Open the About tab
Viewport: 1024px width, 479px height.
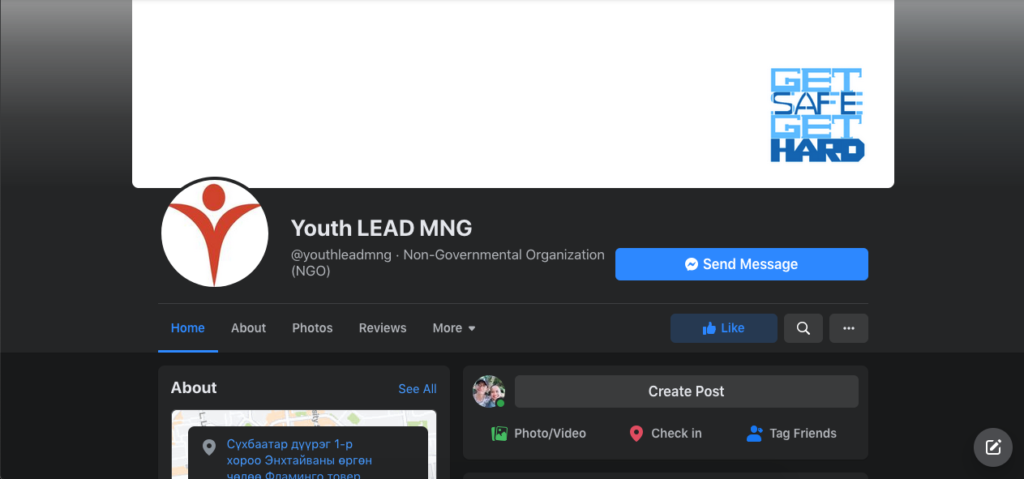tap(248, 328)
